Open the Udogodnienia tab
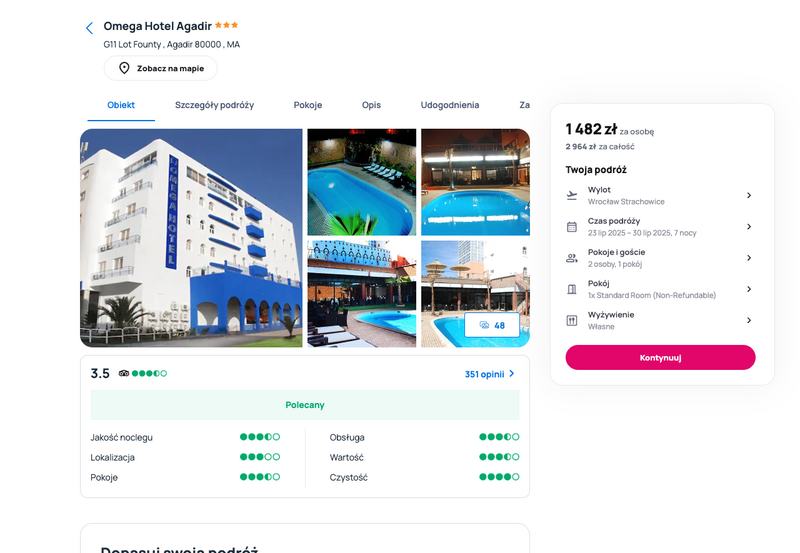Viewport: 800px width, 553px height. click(449, 105)
